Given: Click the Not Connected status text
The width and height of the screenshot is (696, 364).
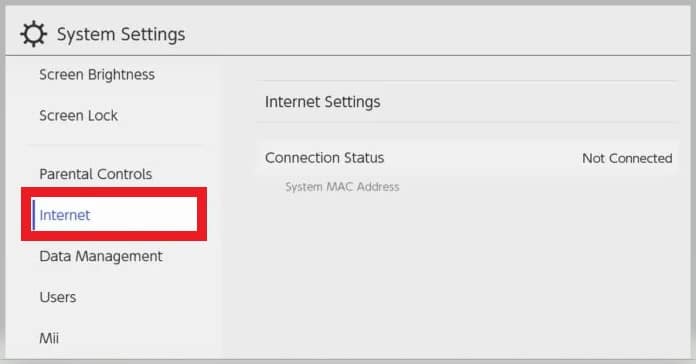Looking at the screenshot, I should (627, 158).
